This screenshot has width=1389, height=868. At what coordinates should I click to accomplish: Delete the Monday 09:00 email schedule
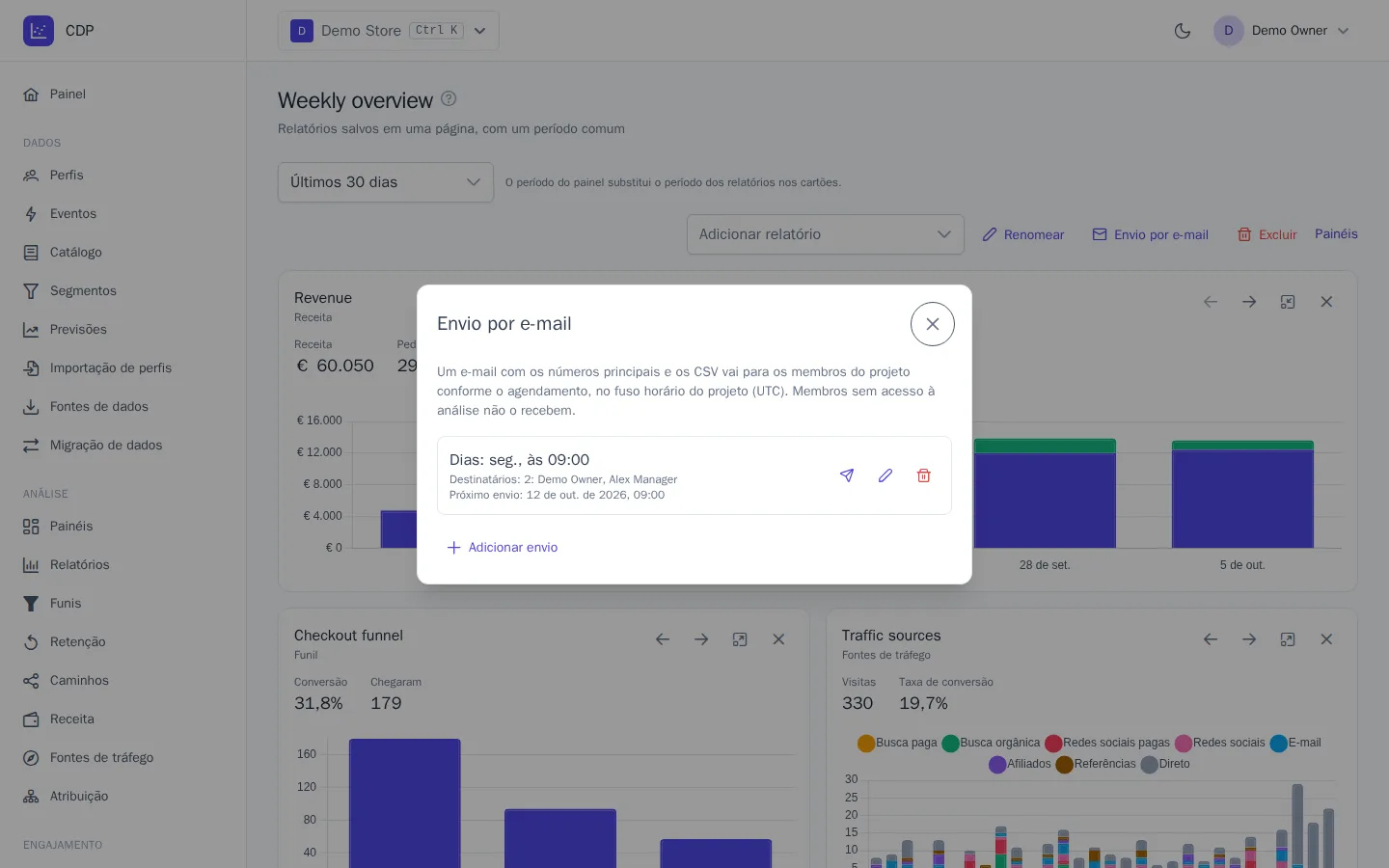[x=924, y=475]
